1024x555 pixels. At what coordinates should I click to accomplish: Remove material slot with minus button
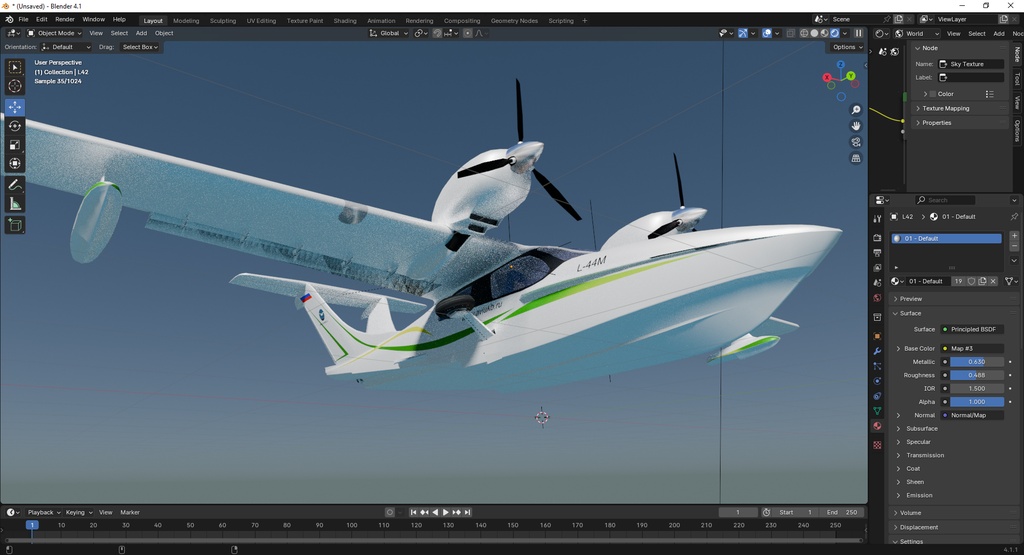[x=1014, y=246]
